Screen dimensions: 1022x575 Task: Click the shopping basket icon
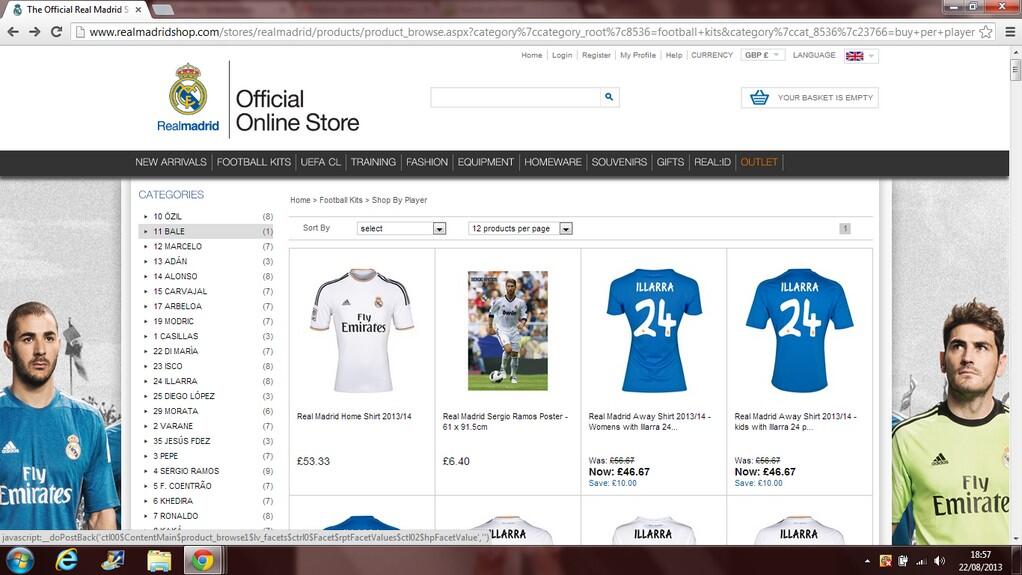pos(759,98)
